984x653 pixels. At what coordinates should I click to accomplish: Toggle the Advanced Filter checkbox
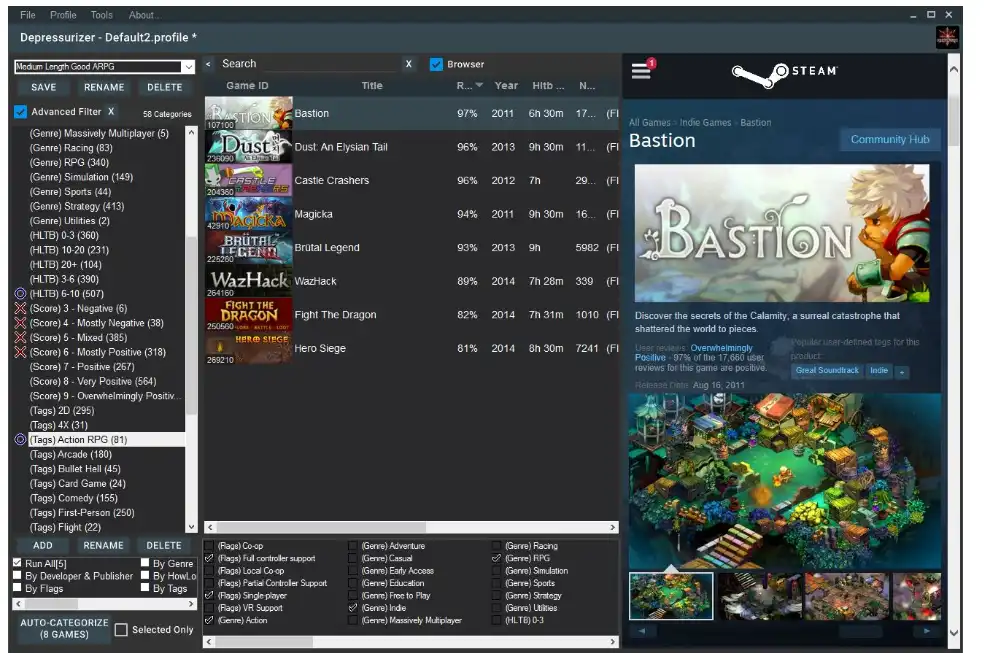(x=21, y=112)
